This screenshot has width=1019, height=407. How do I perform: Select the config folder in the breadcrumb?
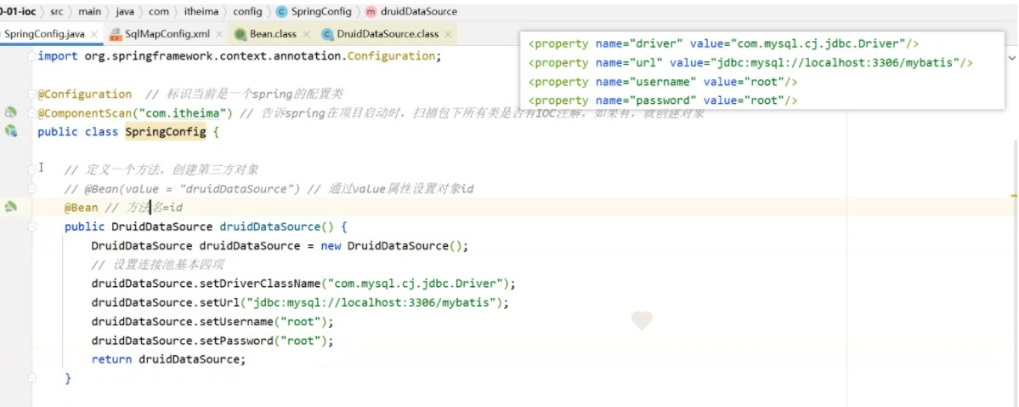tap(247, 11)
